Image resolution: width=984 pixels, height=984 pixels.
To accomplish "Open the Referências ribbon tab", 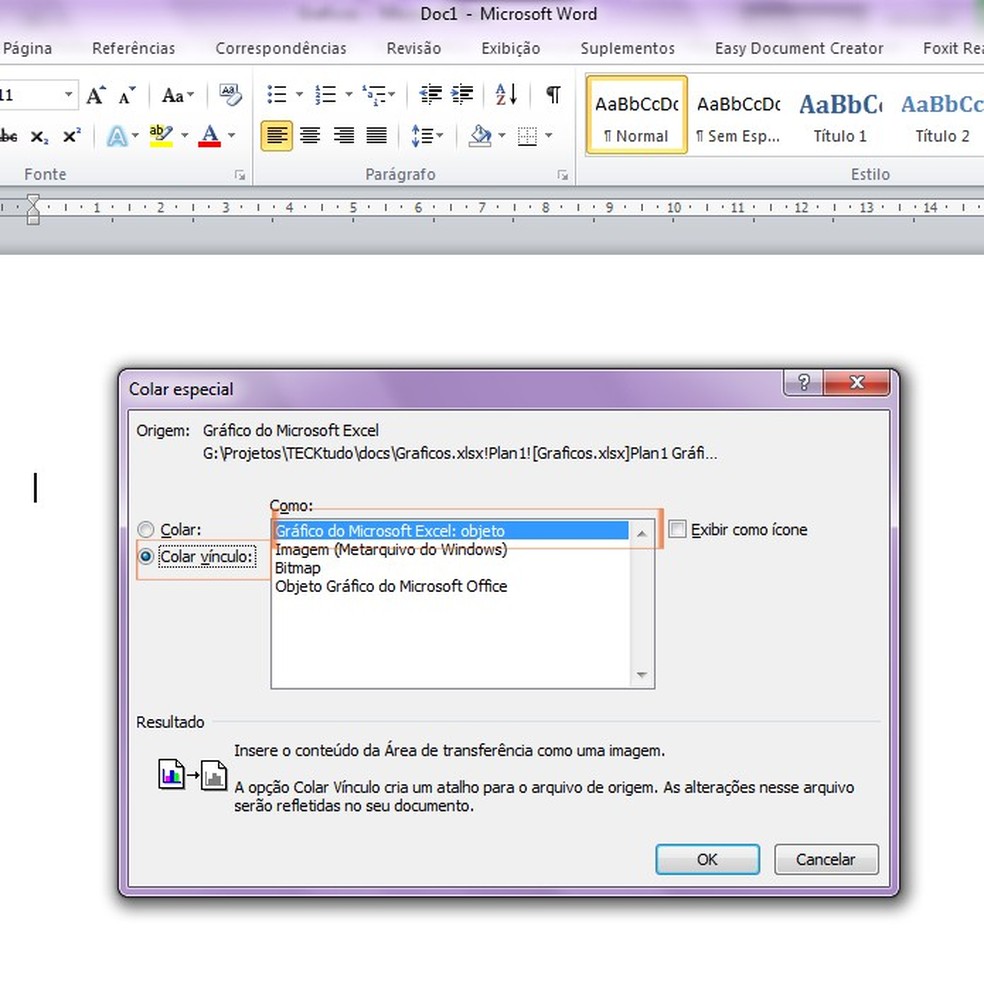I will coord(133,48).
